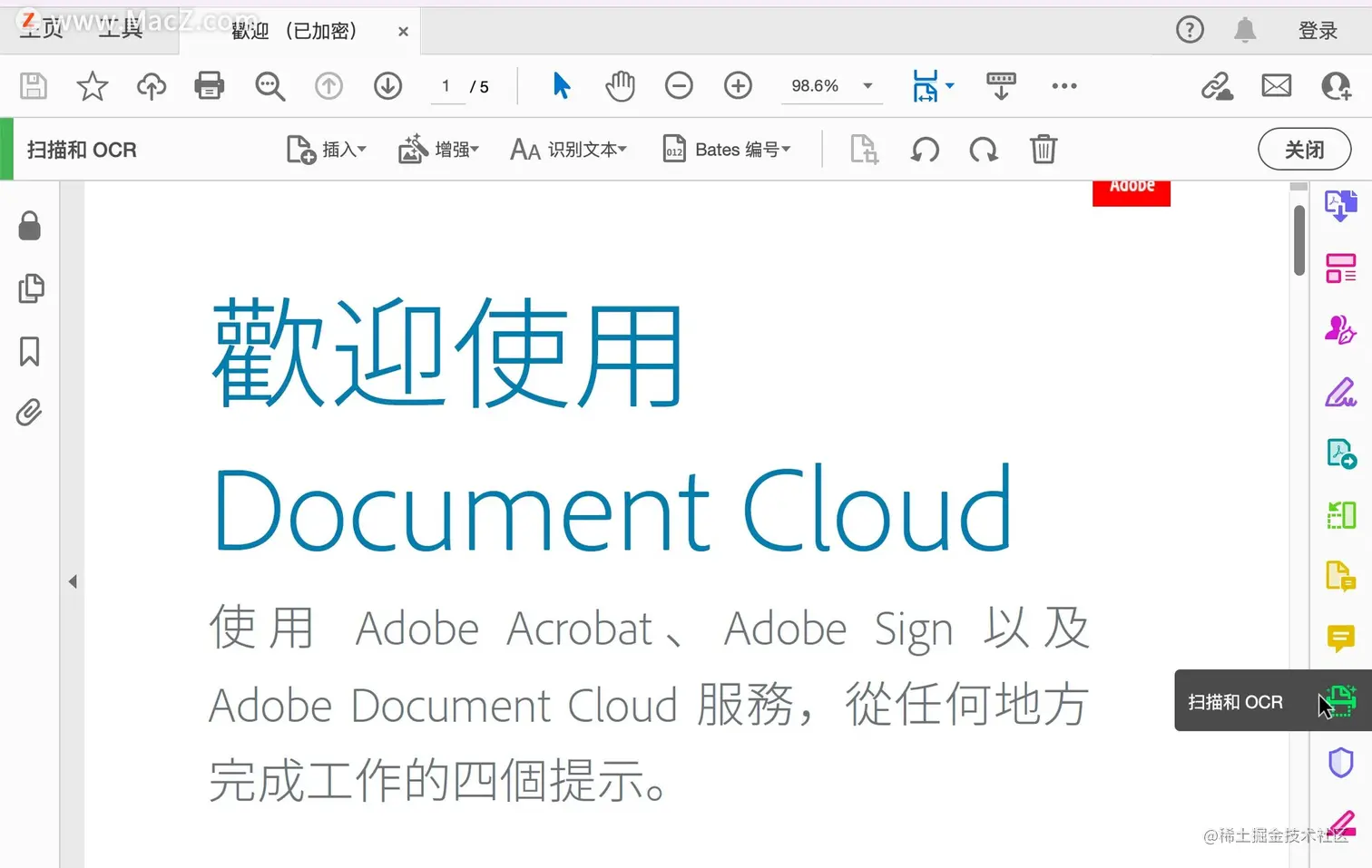Open the 插入 dropdown menu

click(x=327, y=150)
